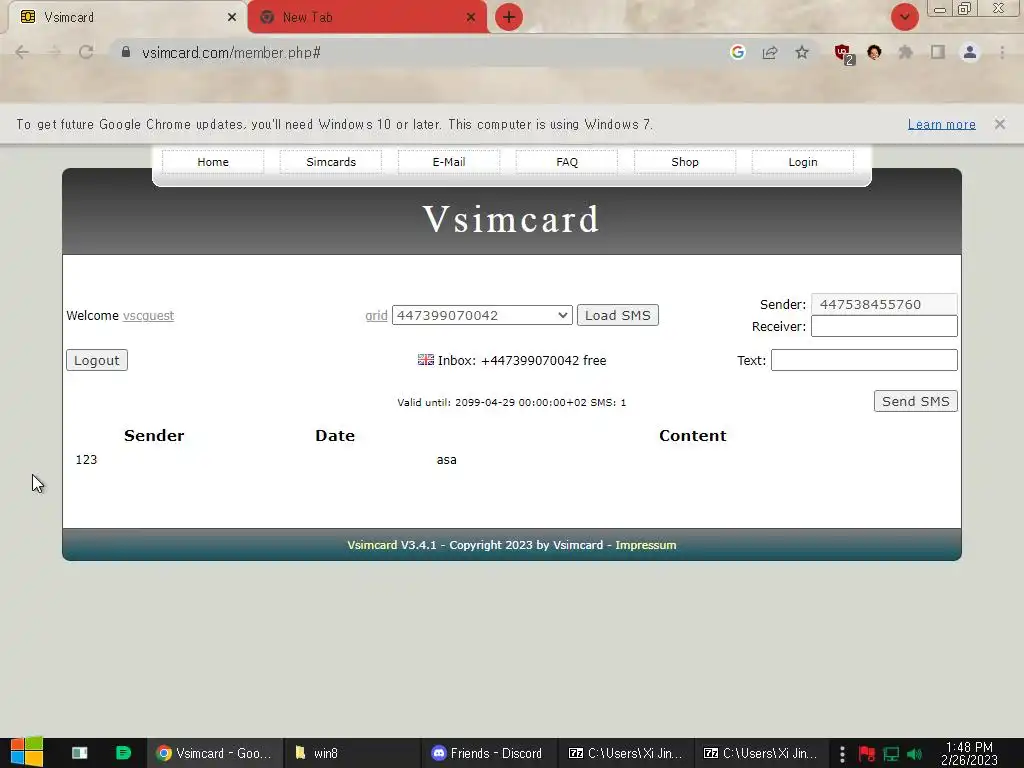Click the Vsimcard site title heading
The height and width of the screenshot is (768, 1024).
511,219
